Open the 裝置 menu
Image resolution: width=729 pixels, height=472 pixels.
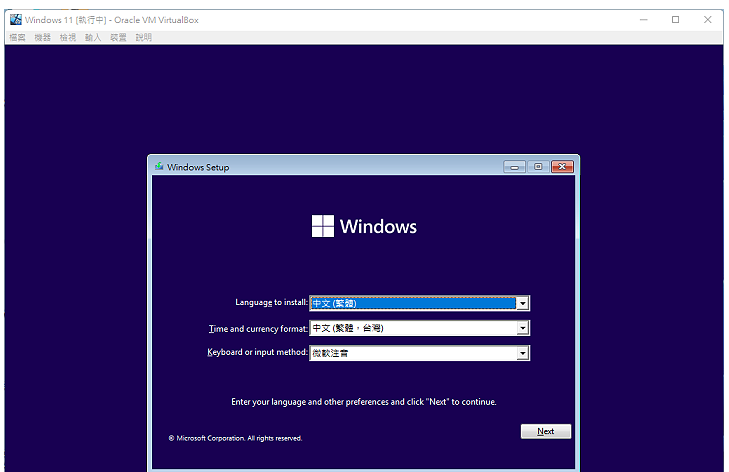[x=118, y=37]
